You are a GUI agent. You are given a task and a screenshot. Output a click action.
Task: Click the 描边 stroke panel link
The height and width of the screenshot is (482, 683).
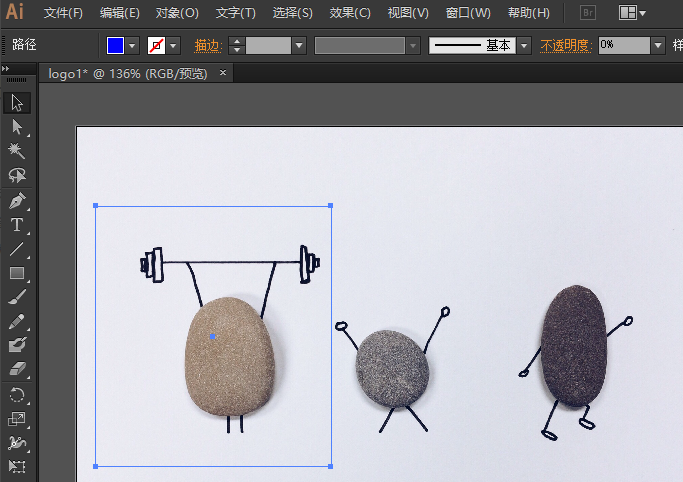click(206, 46)
